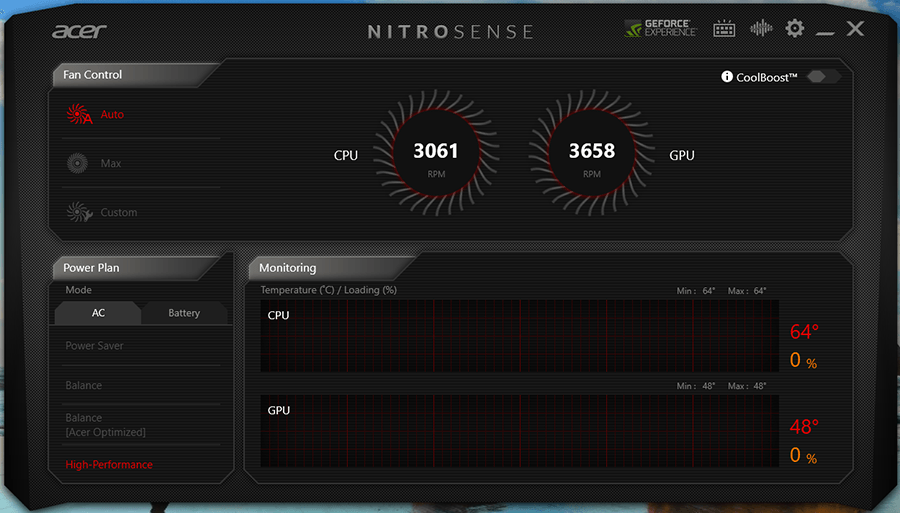Click the CPU fan RPM gauge
Screen dimensions: 900x513
click(x=436, y=153)
